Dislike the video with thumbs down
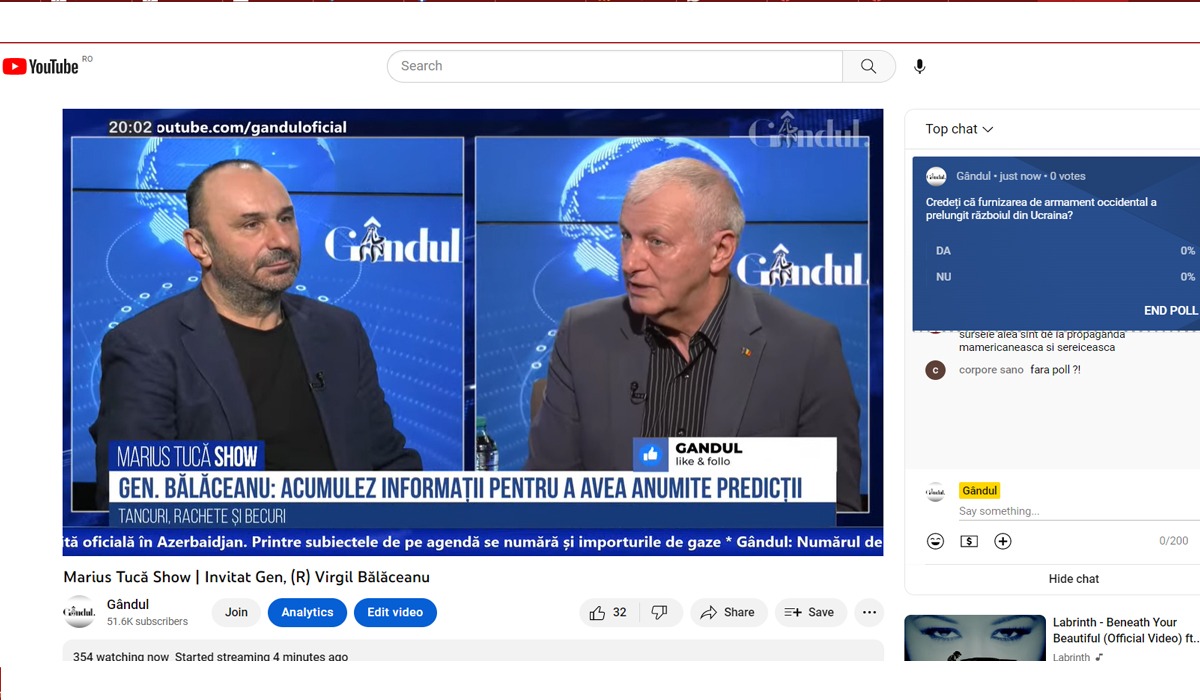Viewport: 1200px width, 700px height. [660, 612]
